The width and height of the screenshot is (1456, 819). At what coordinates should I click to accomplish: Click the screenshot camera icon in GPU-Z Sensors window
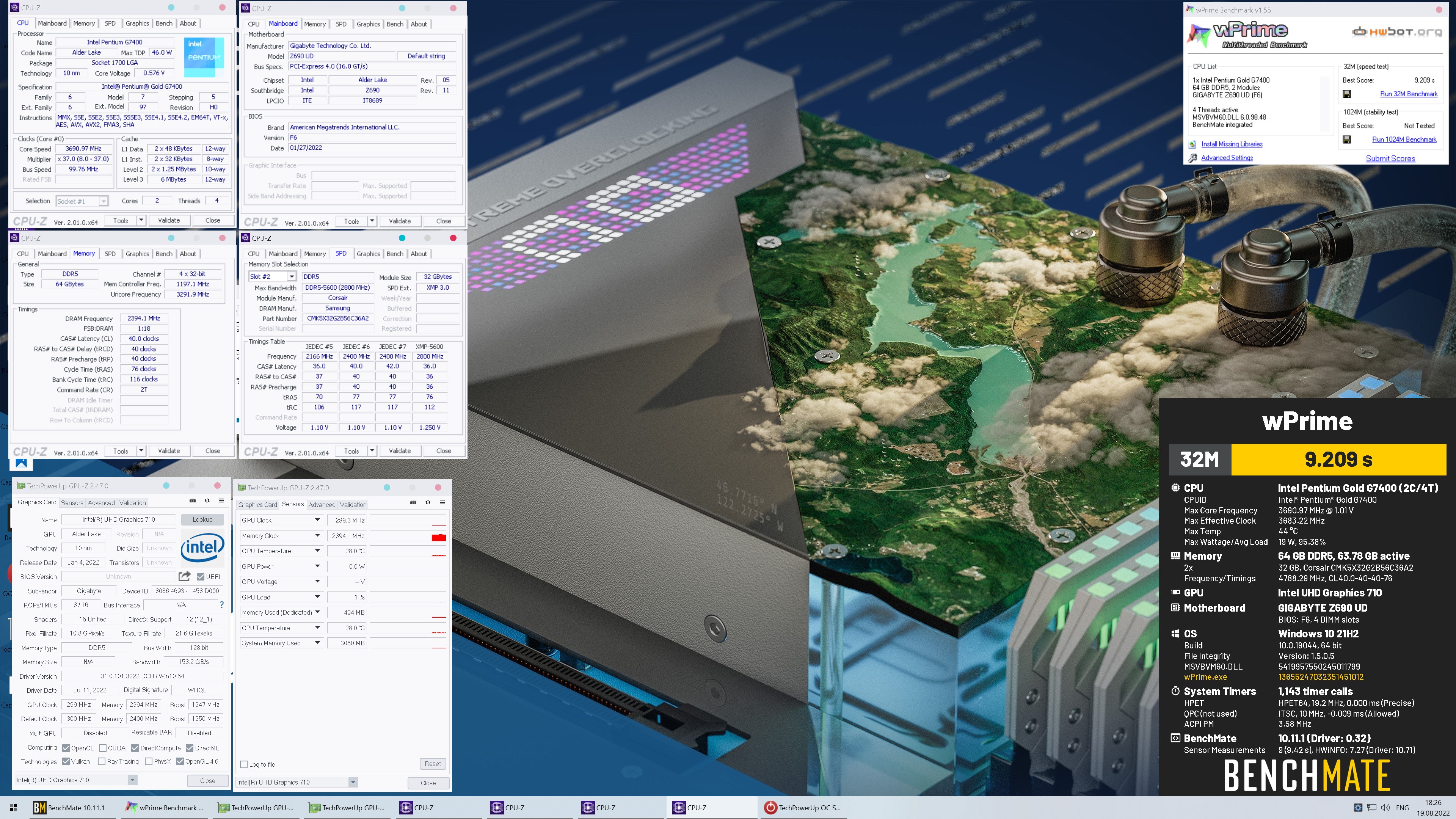click(413, 502)
